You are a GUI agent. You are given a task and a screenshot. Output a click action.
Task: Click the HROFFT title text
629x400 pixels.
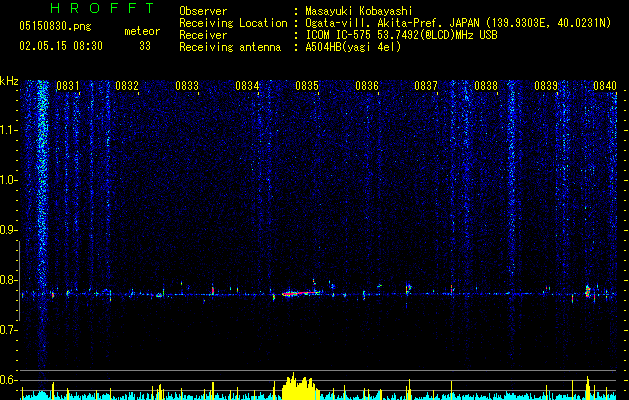coord(102,8)
